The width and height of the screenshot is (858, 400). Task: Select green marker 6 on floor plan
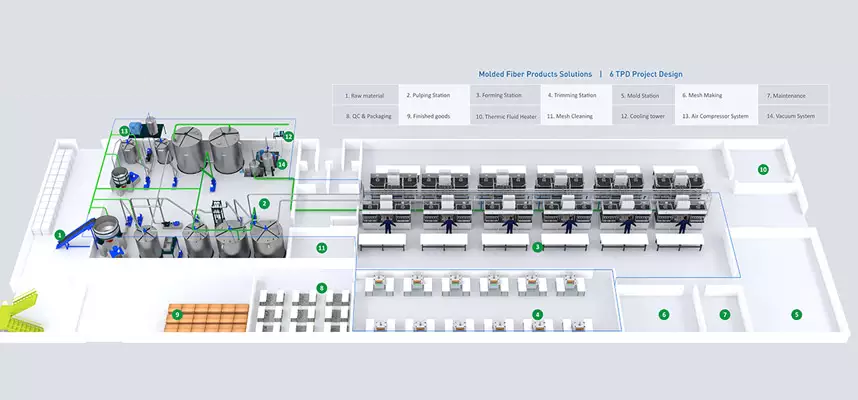663,314
